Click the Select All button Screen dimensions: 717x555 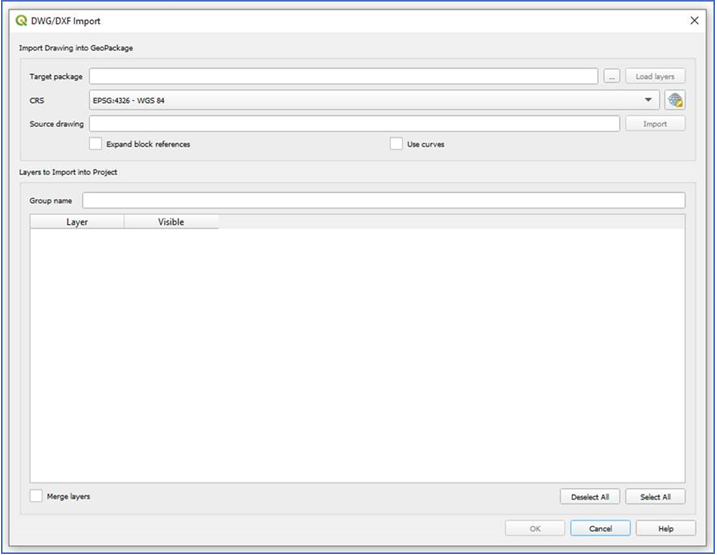[655, 497]
